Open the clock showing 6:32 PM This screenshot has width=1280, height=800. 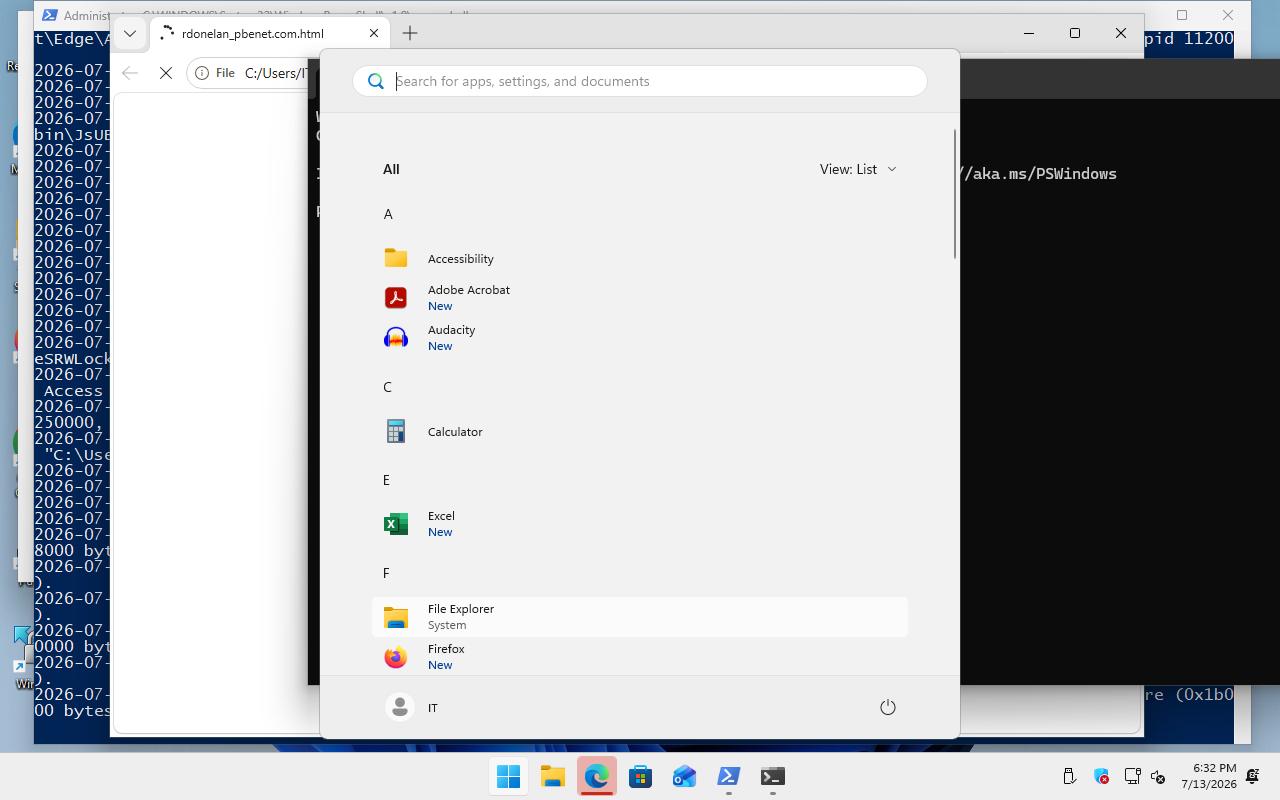click(x=1208, y=776)
